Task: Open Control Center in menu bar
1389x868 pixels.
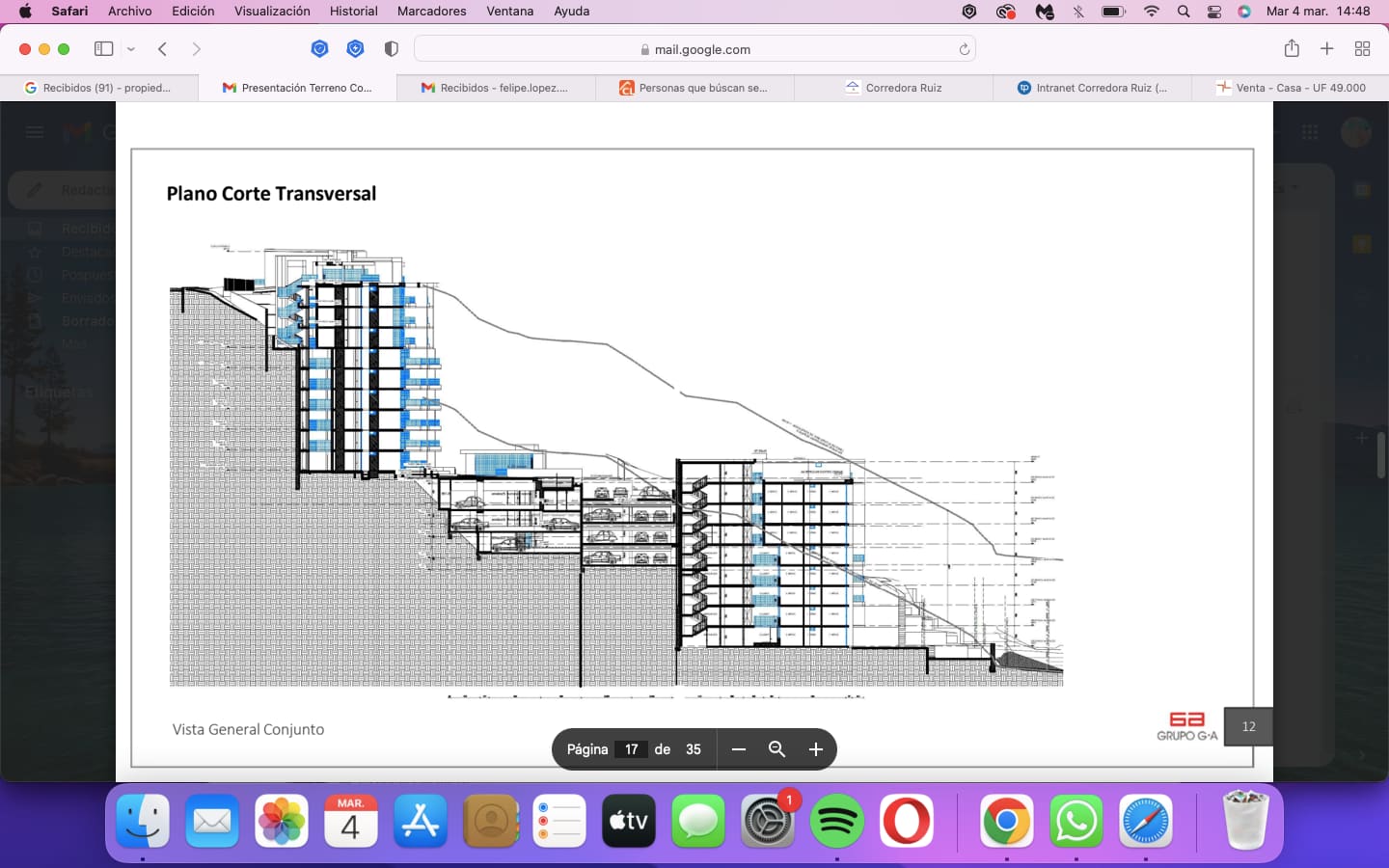Action: tap(1214, 12)
